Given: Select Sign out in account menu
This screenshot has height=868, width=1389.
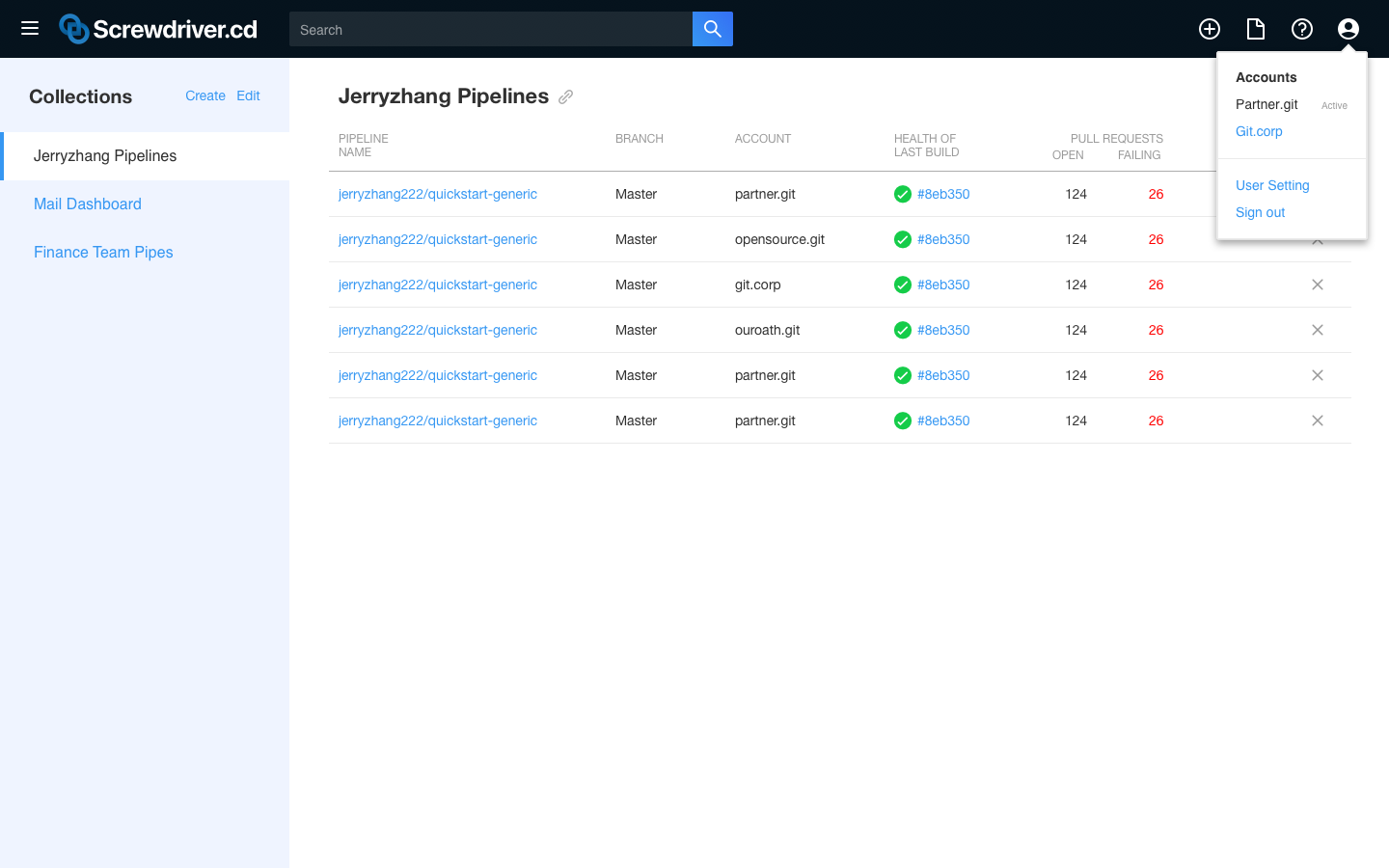Looking at the screenshot, I should point(1260,212).
